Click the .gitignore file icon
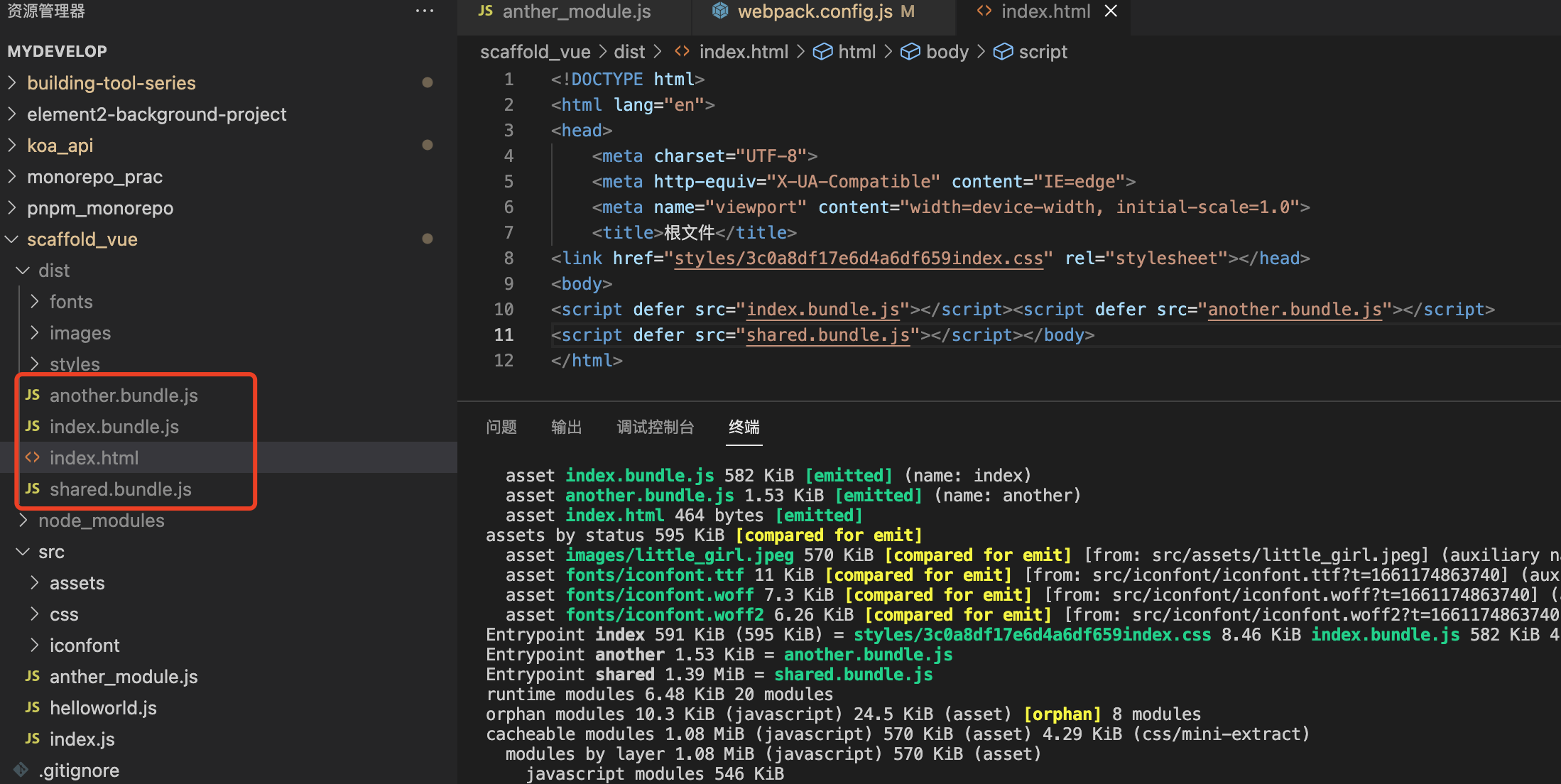The height and width of the screenshot is (784, 1561). coord(21,770)
